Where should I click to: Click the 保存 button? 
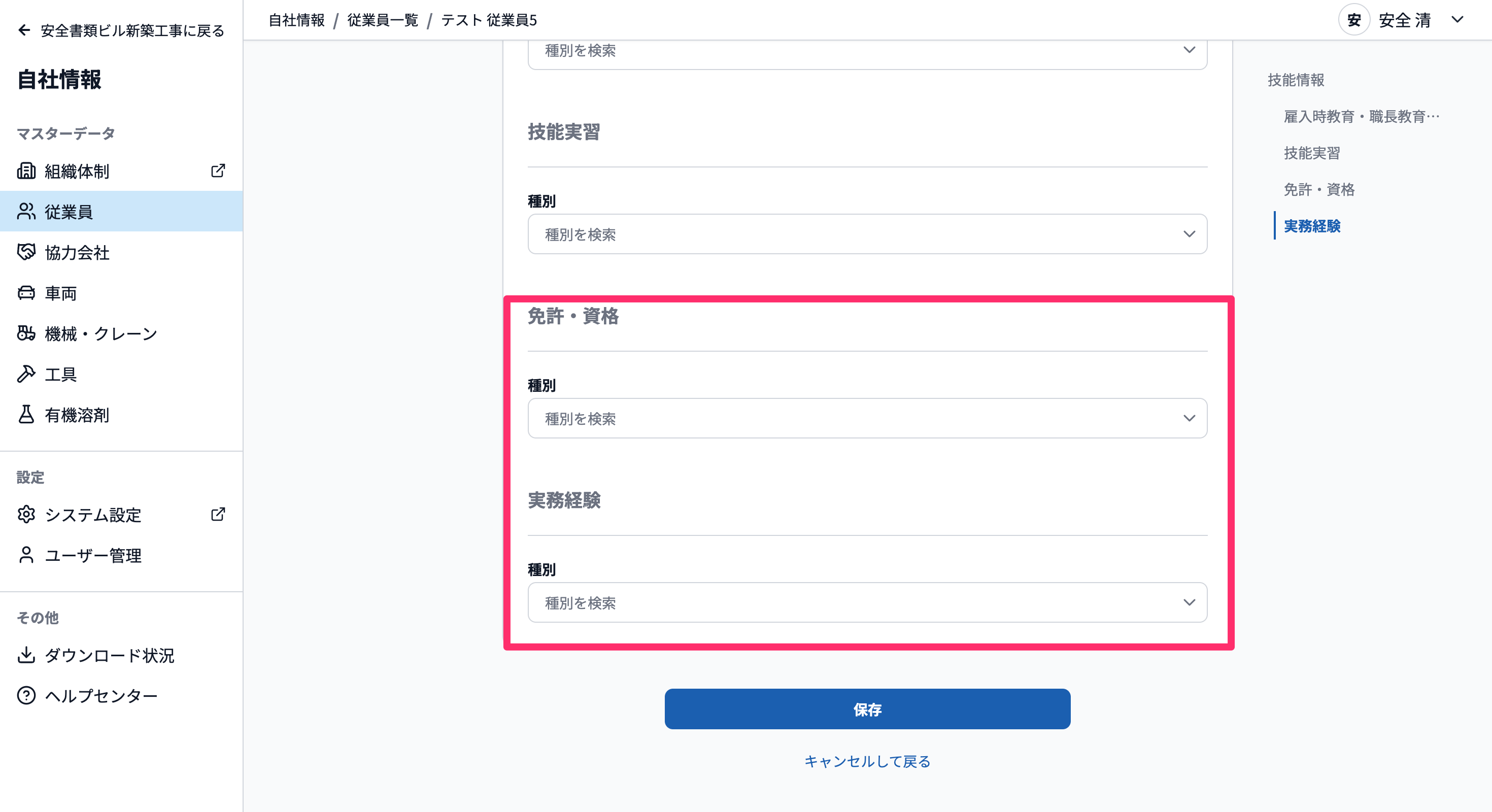coord(867,709)
